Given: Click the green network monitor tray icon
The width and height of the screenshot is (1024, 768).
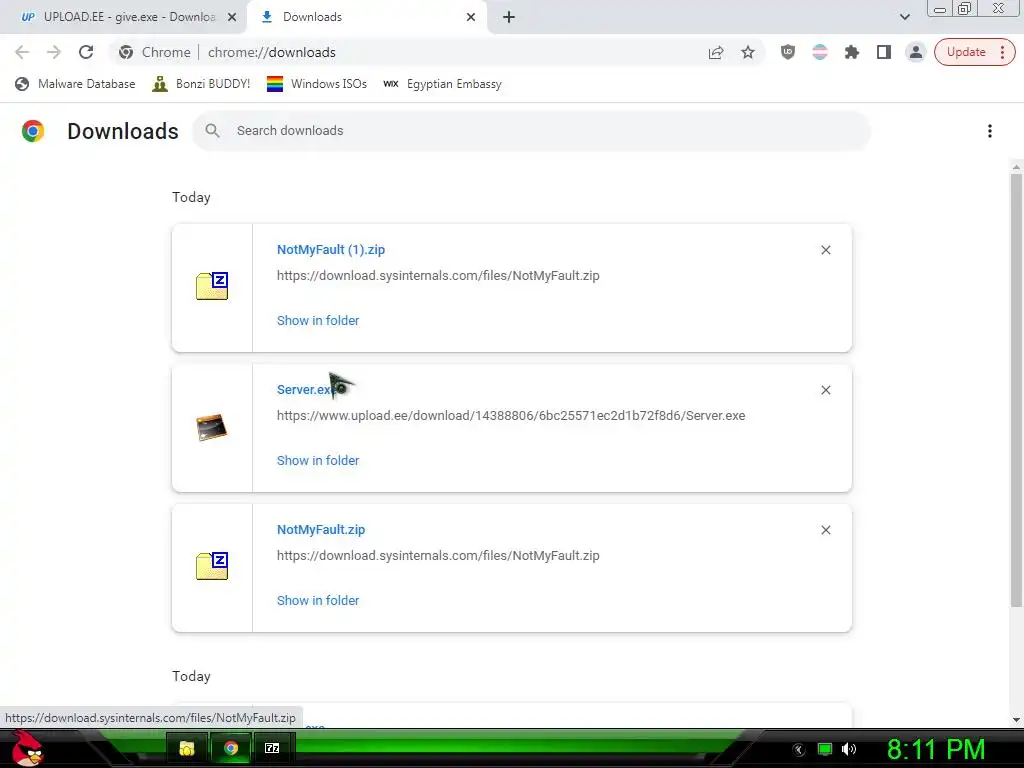Looking at the screenshot, I should click(x=825, y=749).
